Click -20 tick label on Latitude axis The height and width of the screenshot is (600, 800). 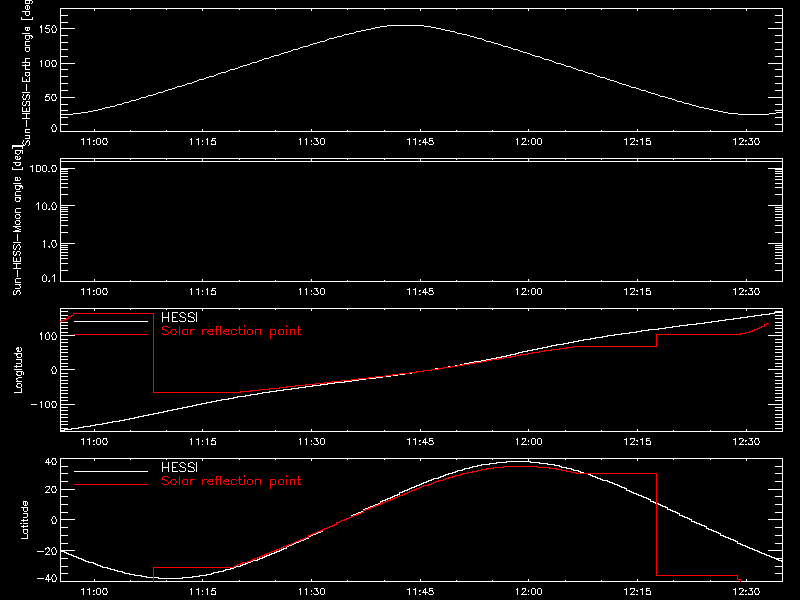pyautogui.click(x=47, y=552)
